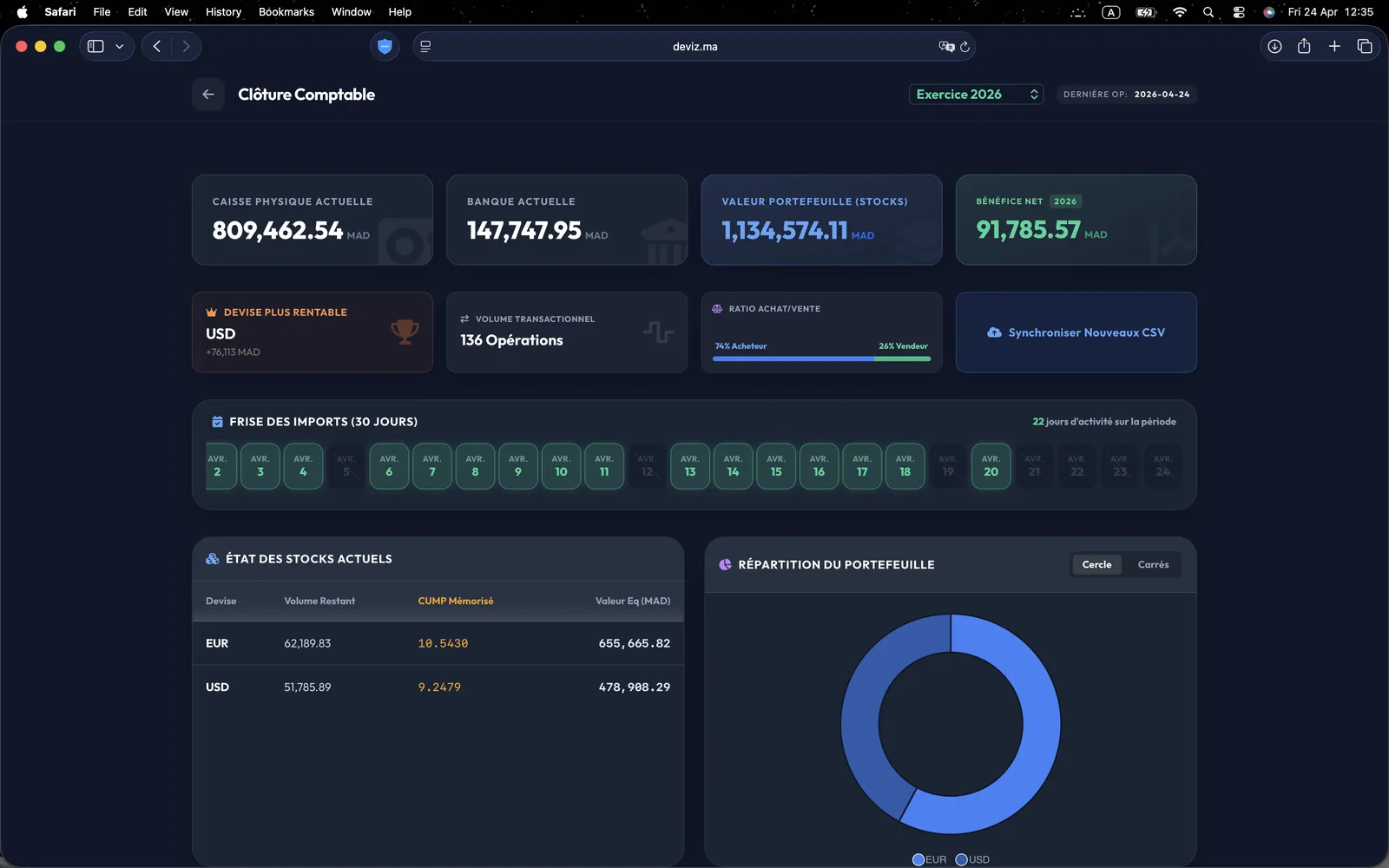Viewport: 1389px width, 868px height.
Task: Click the cloud upload icon in Synchroniser button
Action: 994,332
